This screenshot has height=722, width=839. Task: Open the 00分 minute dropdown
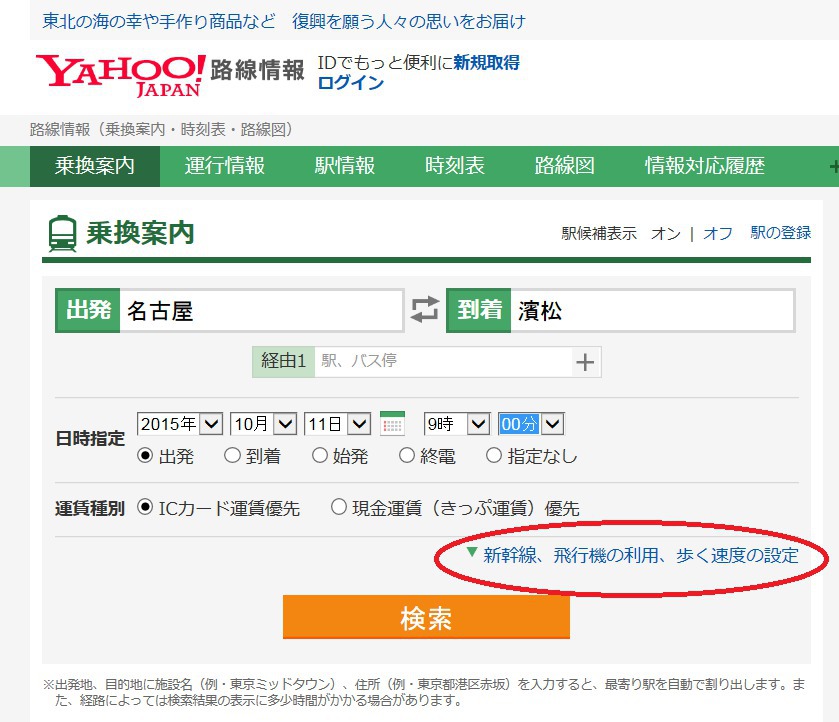pyautogui.click(x=531, y=424)
